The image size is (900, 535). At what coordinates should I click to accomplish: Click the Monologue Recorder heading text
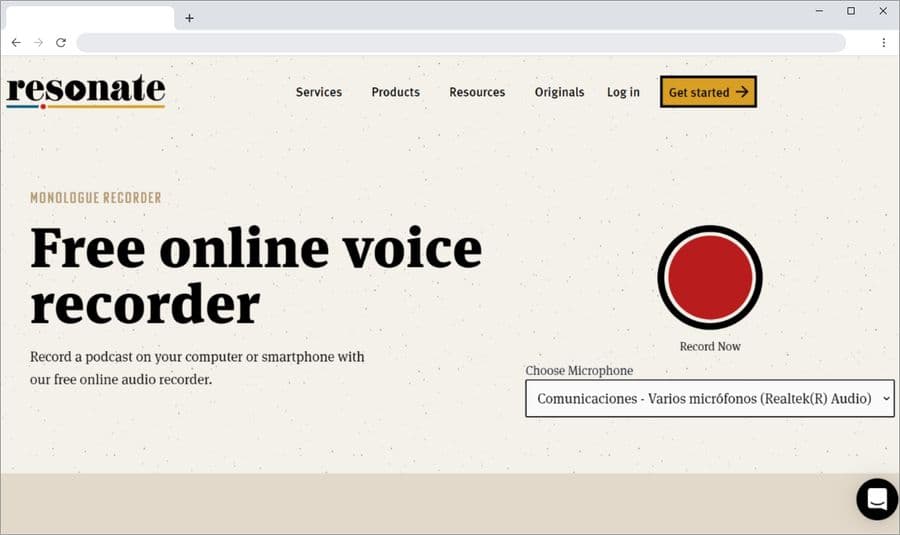click(95, 197)
